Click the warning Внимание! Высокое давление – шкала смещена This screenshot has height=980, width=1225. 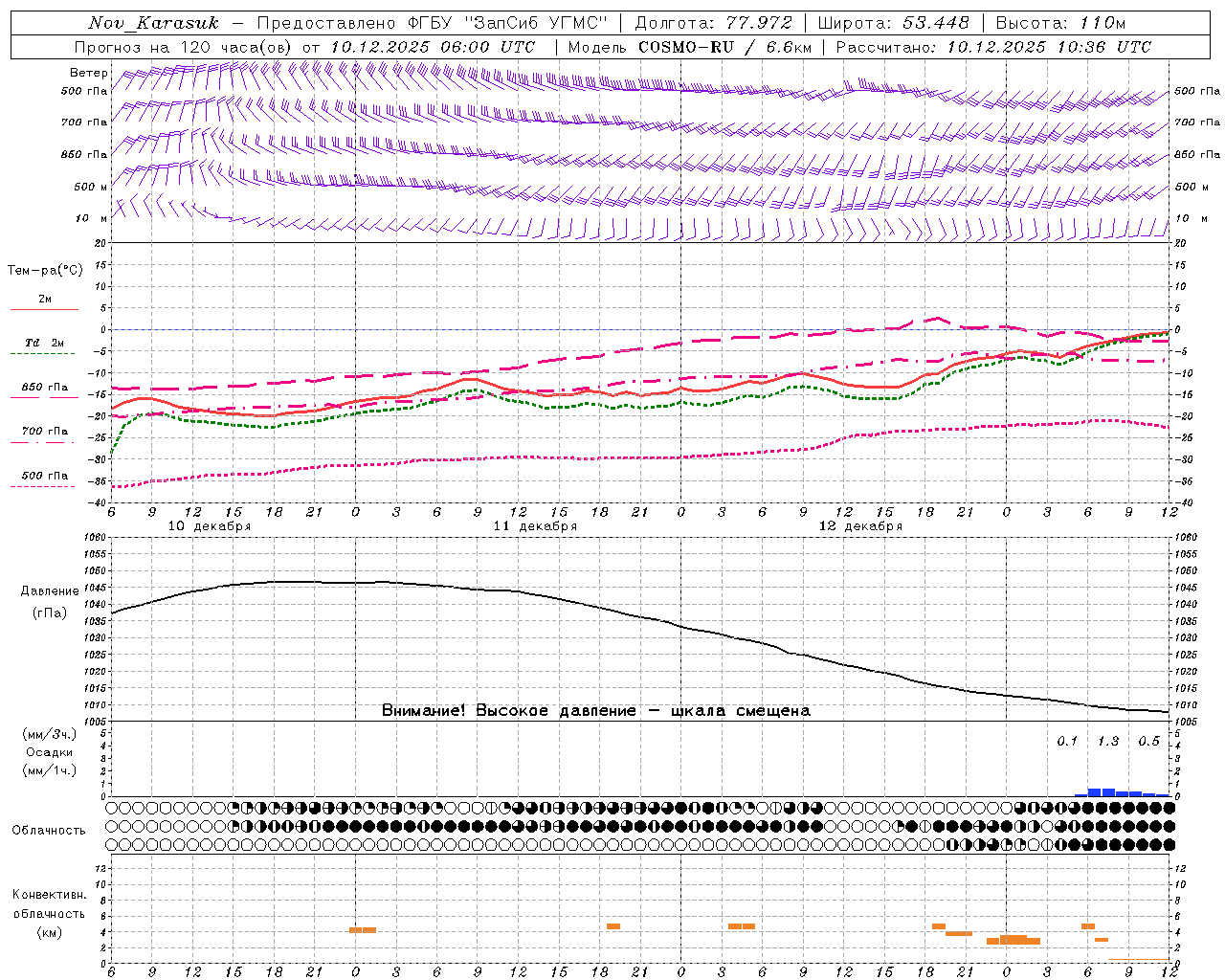595,711
